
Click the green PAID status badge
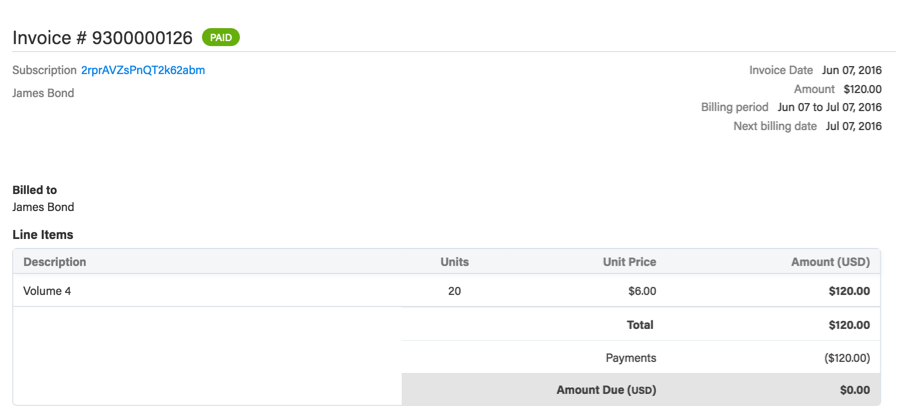221,37
